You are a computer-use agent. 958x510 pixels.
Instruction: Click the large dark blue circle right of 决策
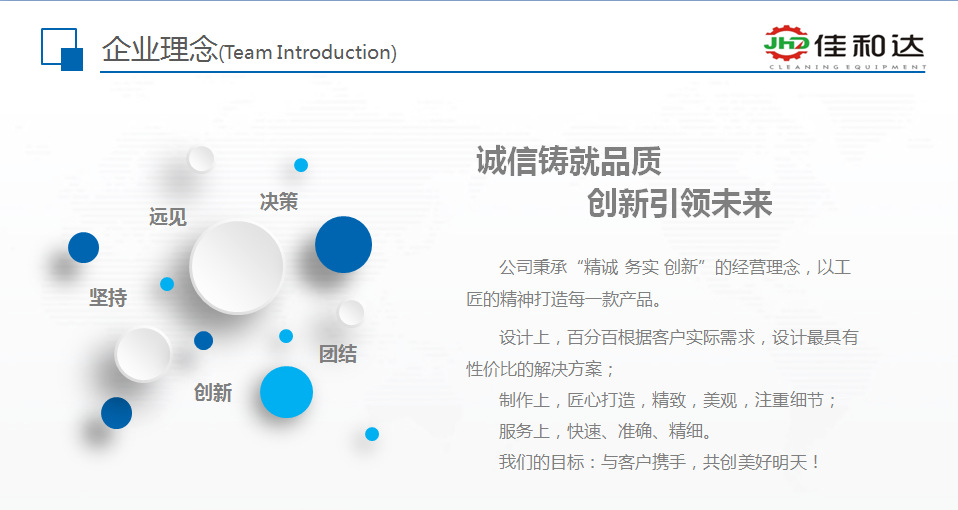(x=343, y=245)
